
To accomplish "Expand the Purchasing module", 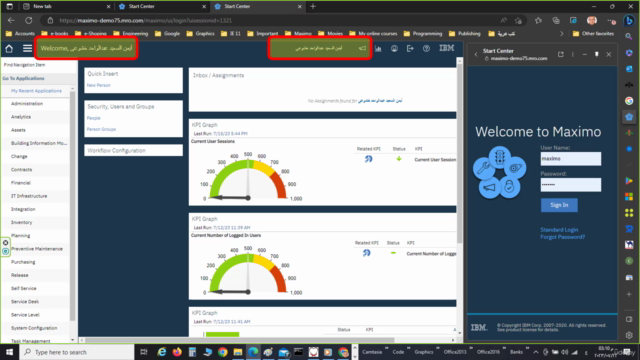I will coord(23,262).
